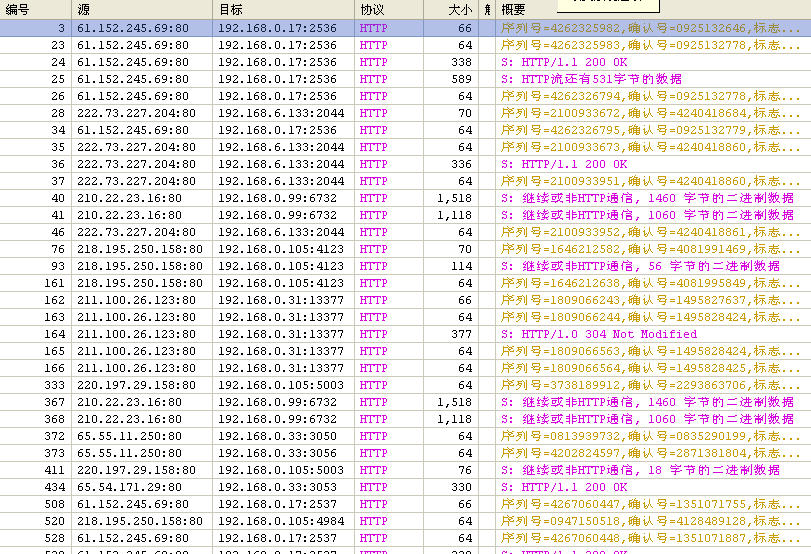Select packet 368 sized 1,118 bytes
Image resolution: width=811 pixels, height=554 pixels.
point(300,420)
